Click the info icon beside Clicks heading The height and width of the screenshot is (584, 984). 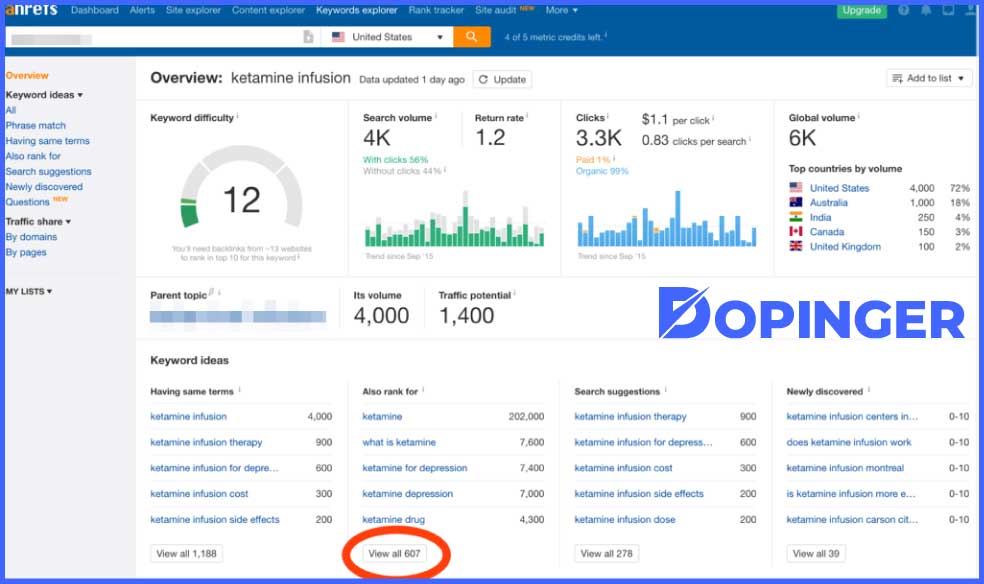pyautogui.click(x=608, y=116)
